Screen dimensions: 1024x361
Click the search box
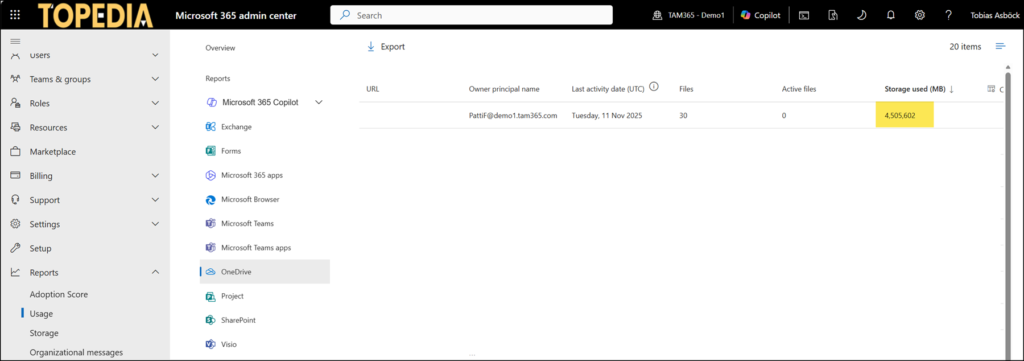tap(472, 15)
